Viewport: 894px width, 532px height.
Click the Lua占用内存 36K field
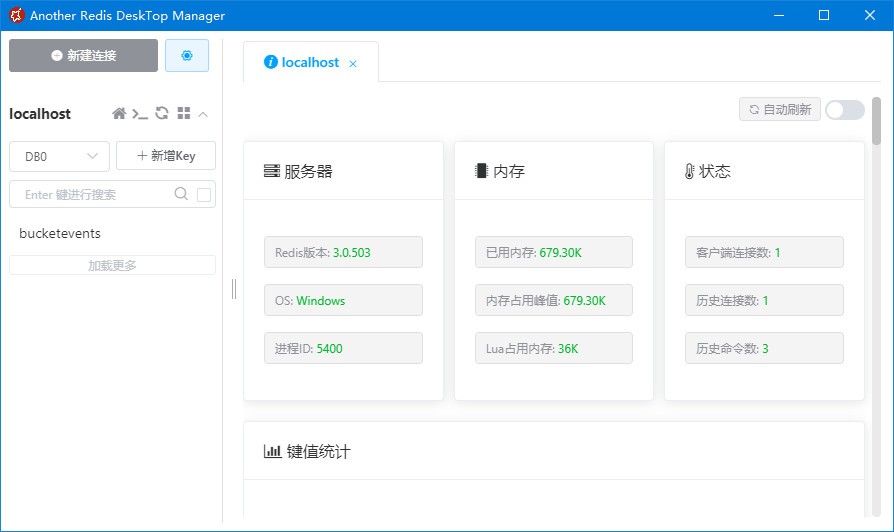coord(554,348)
